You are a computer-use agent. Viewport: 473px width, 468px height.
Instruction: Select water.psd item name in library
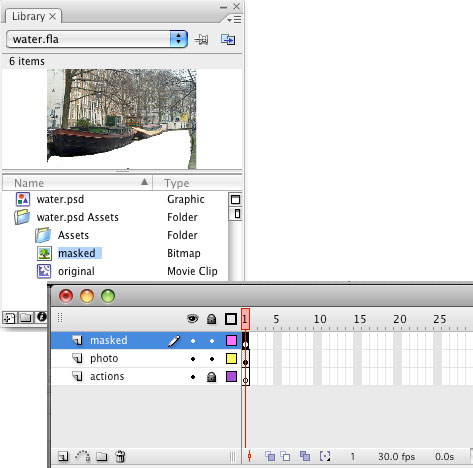click(x=60, y=199)
